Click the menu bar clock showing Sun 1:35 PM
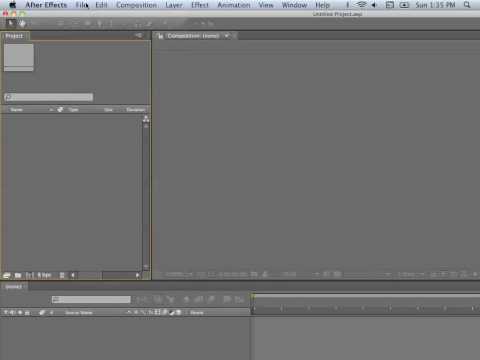480x360 pixels. pos(435,5)
